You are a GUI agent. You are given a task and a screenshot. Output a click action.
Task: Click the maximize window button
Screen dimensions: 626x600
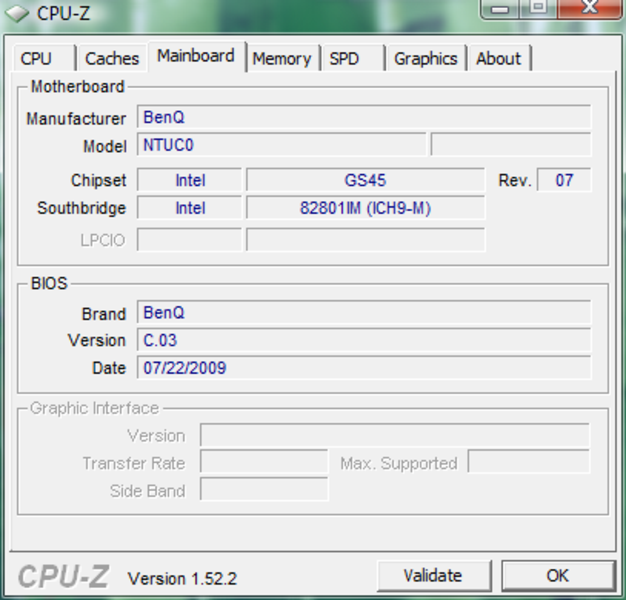tap(538, 8)
